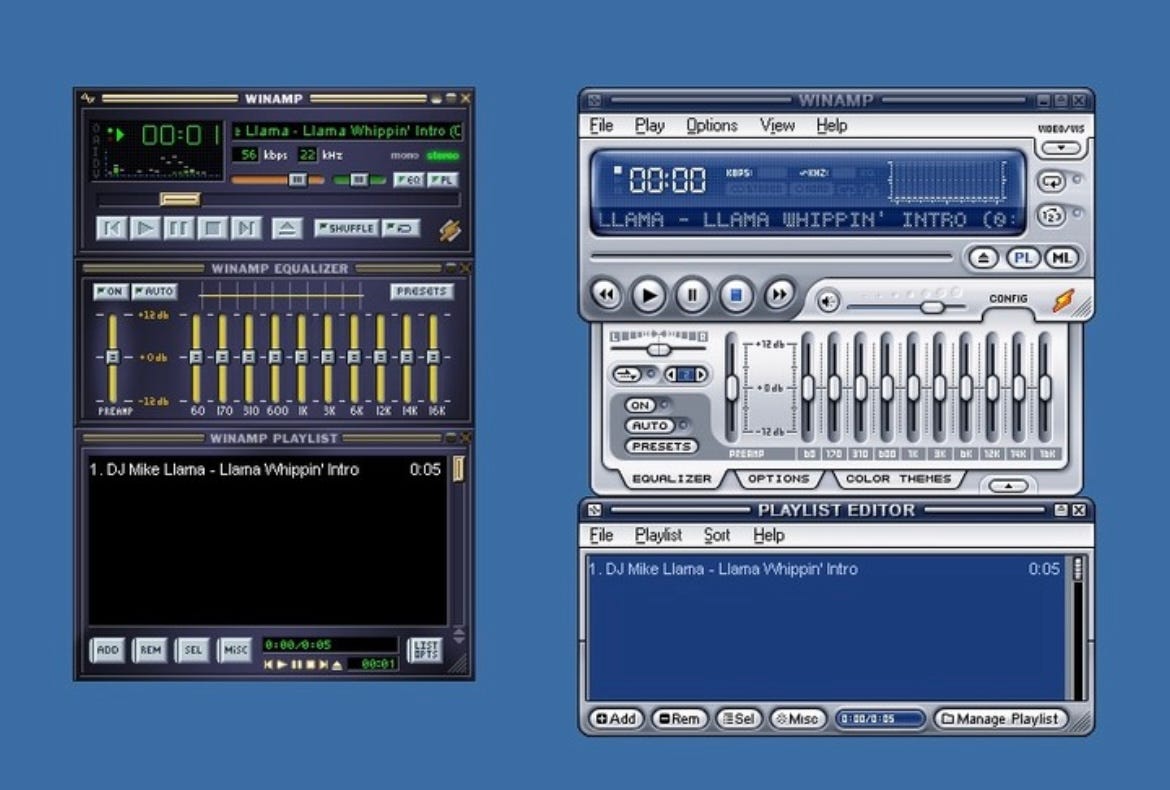This screenshot has width=1170, height=790.
Task: Click the 60 band slider in classic Equalizer
Action: pyautogui.click(x=196, y=357)
